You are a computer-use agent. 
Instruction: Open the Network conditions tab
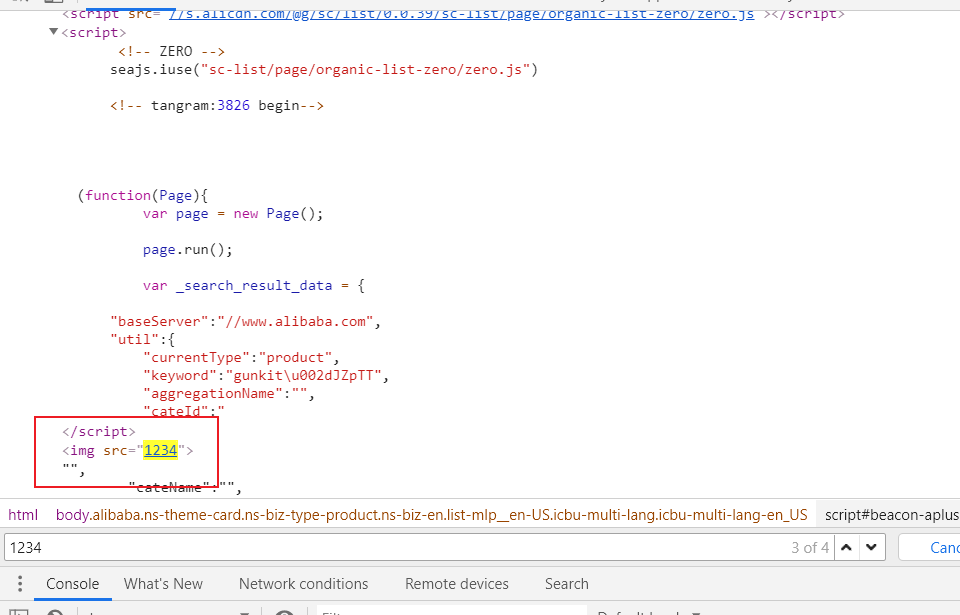tap(303, 584)
